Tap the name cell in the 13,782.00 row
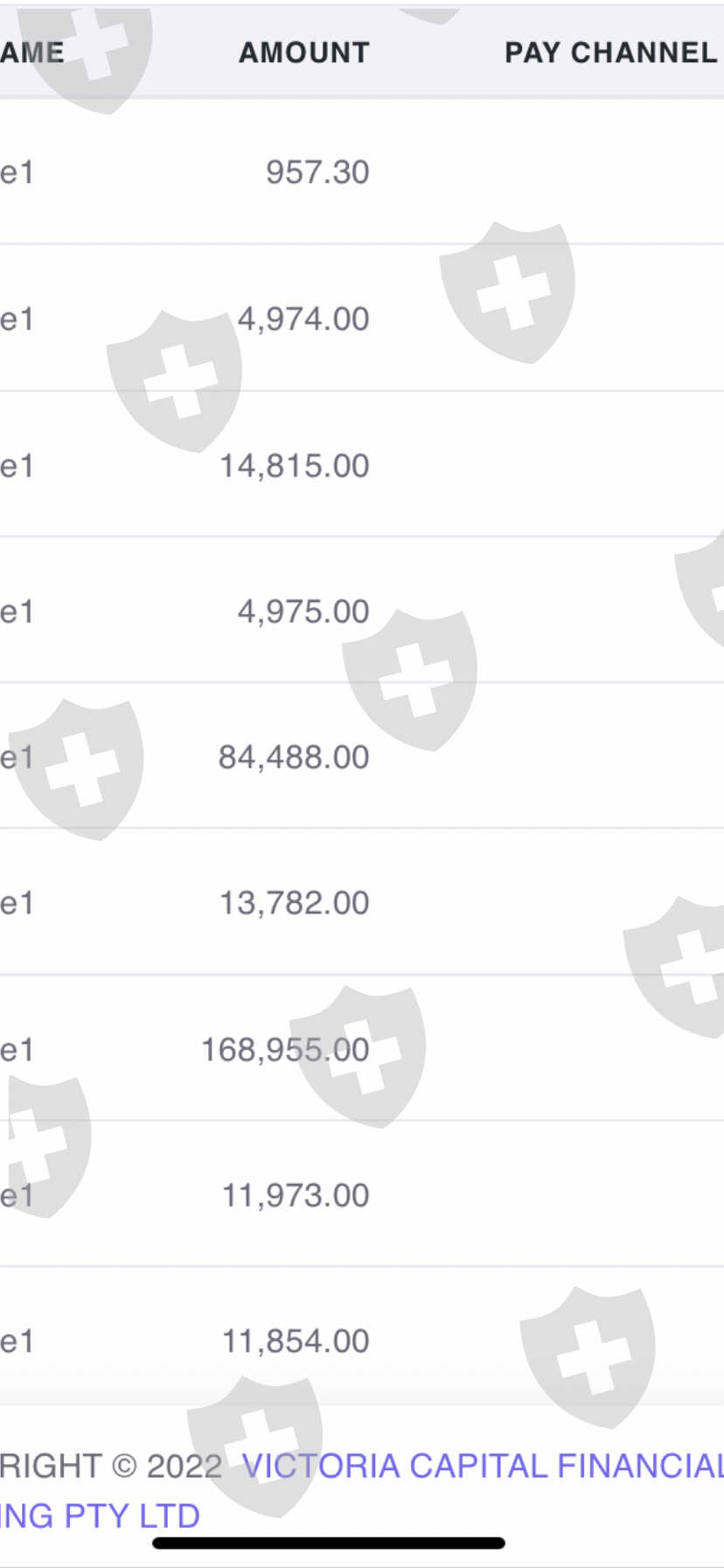The image size is (724, 1568). click(17, 903)
